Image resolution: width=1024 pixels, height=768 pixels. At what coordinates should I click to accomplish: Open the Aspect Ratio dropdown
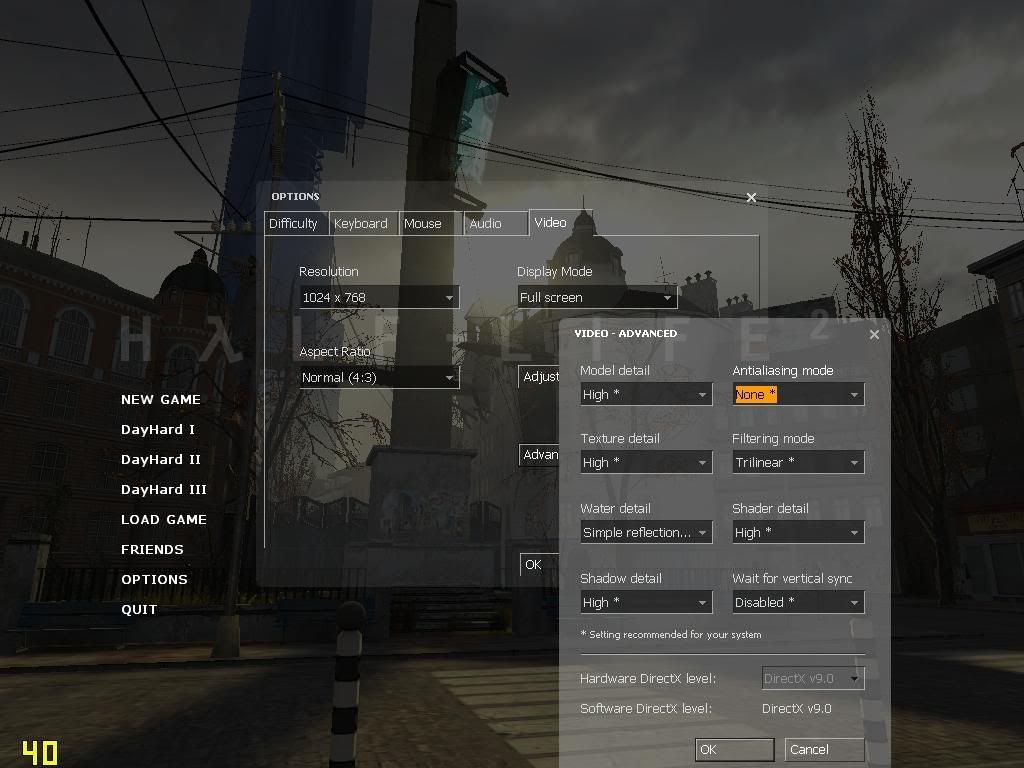click(379, 377)
